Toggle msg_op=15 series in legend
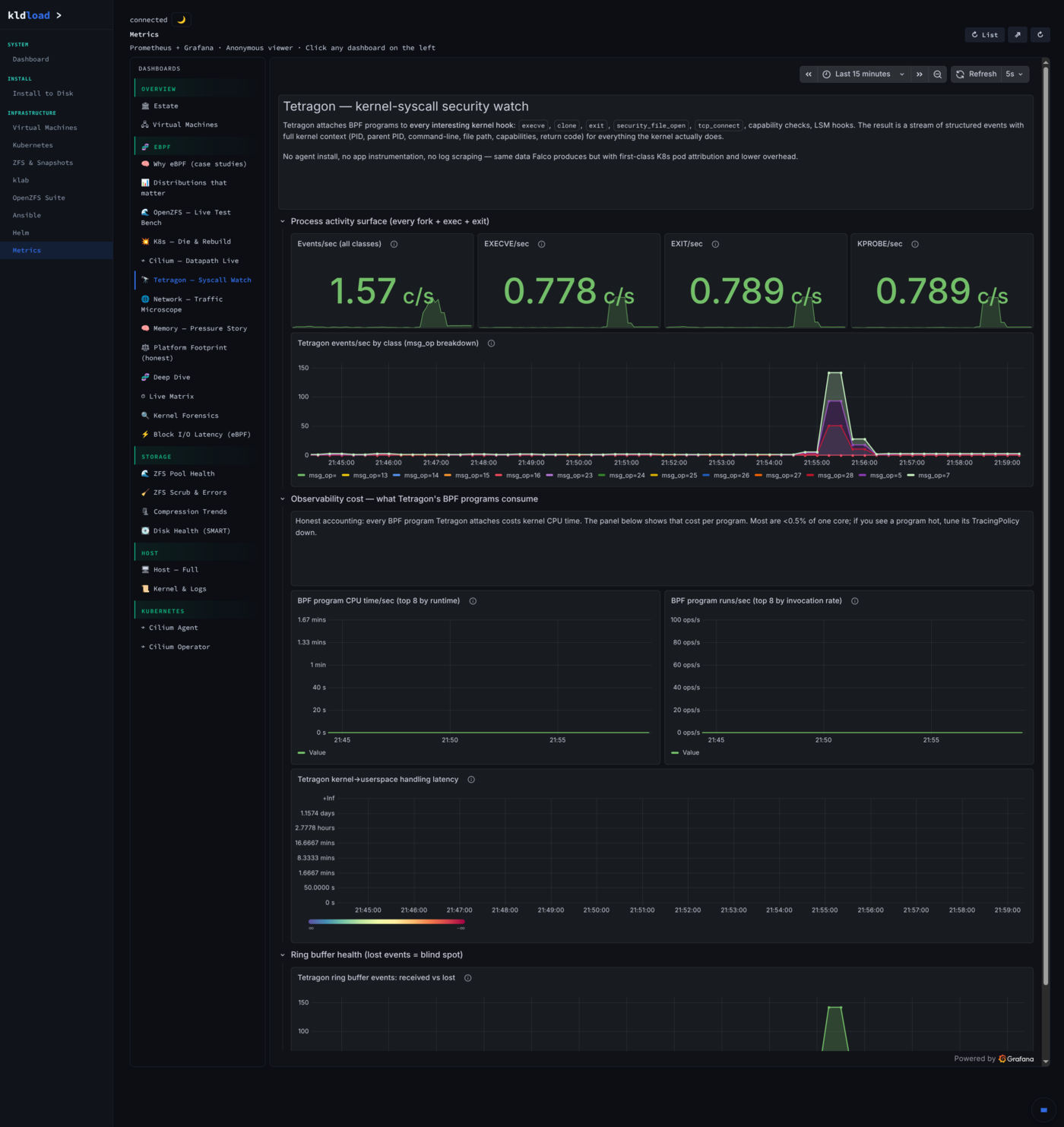 467,476
